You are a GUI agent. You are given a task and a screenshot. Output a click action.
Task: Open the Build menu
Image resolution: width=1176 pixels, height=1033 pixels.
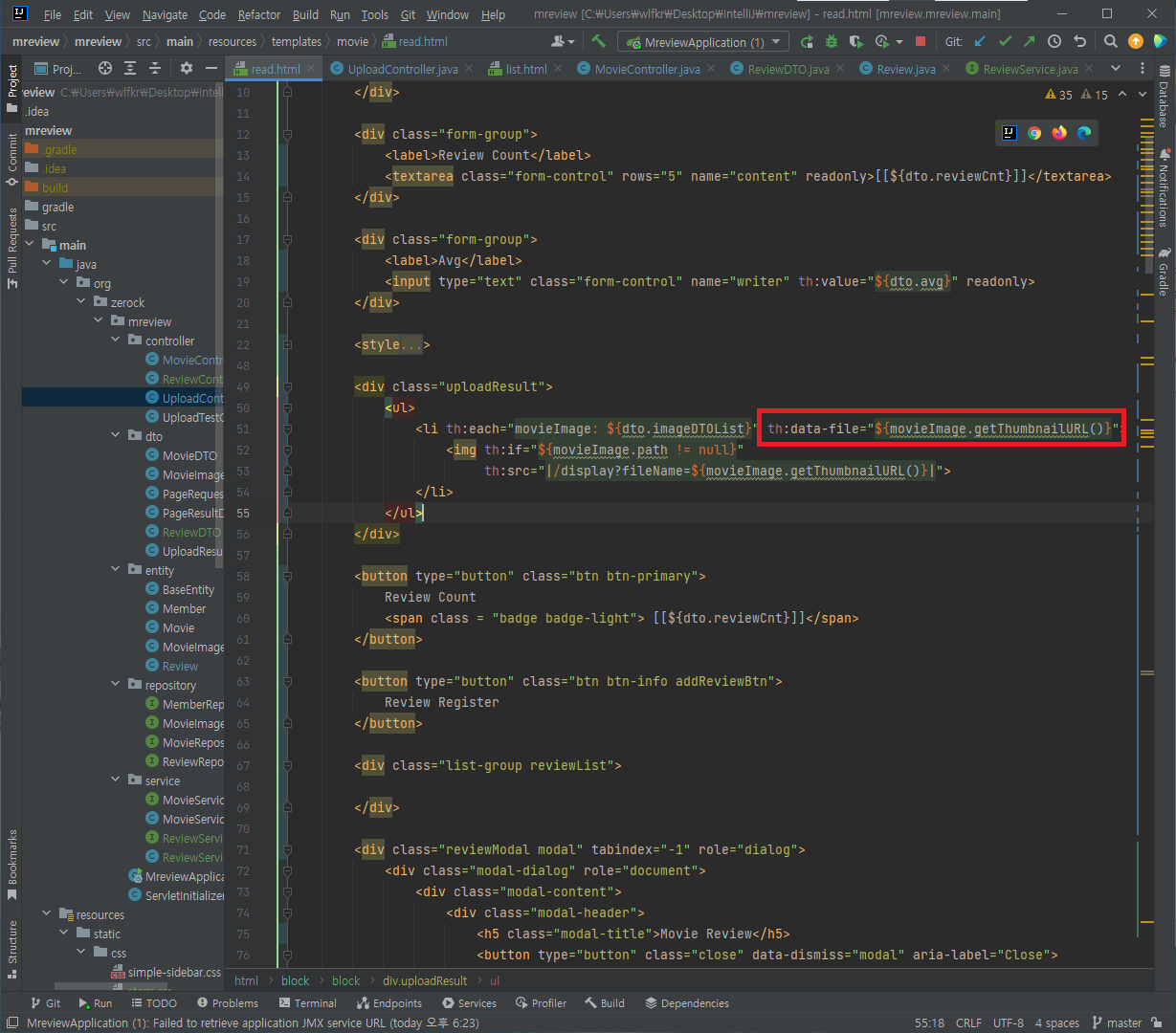pyautogui.click(x=306, y=14)
